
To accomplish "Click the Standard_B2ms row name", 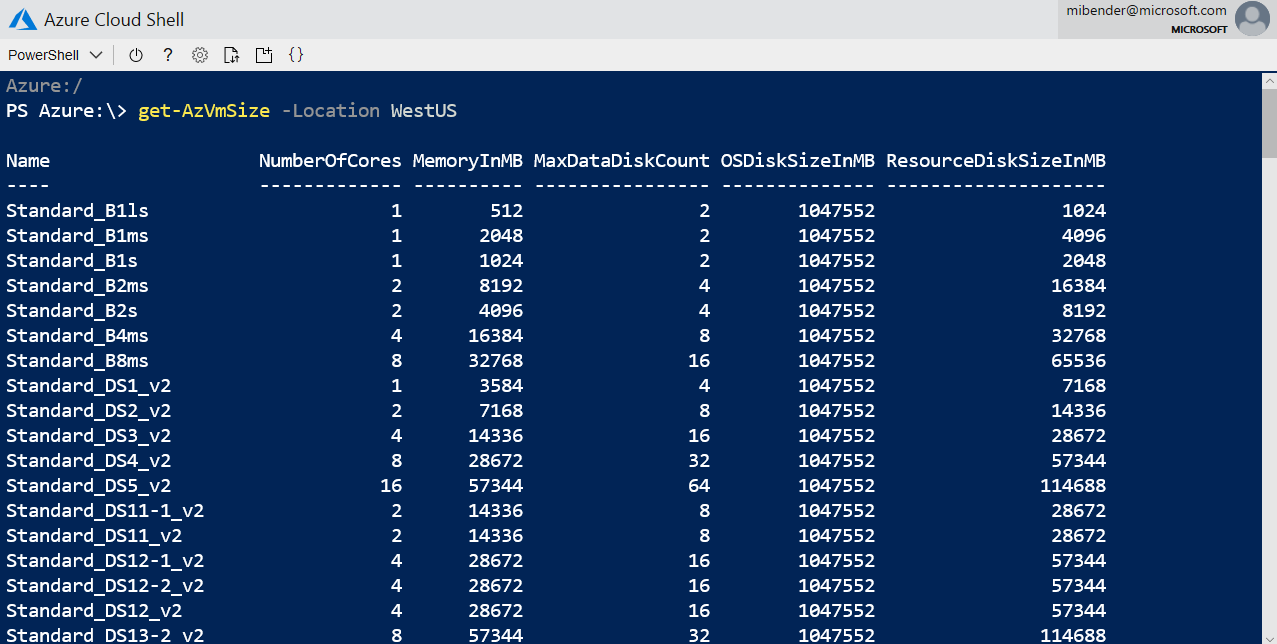I will pos(77,286).
